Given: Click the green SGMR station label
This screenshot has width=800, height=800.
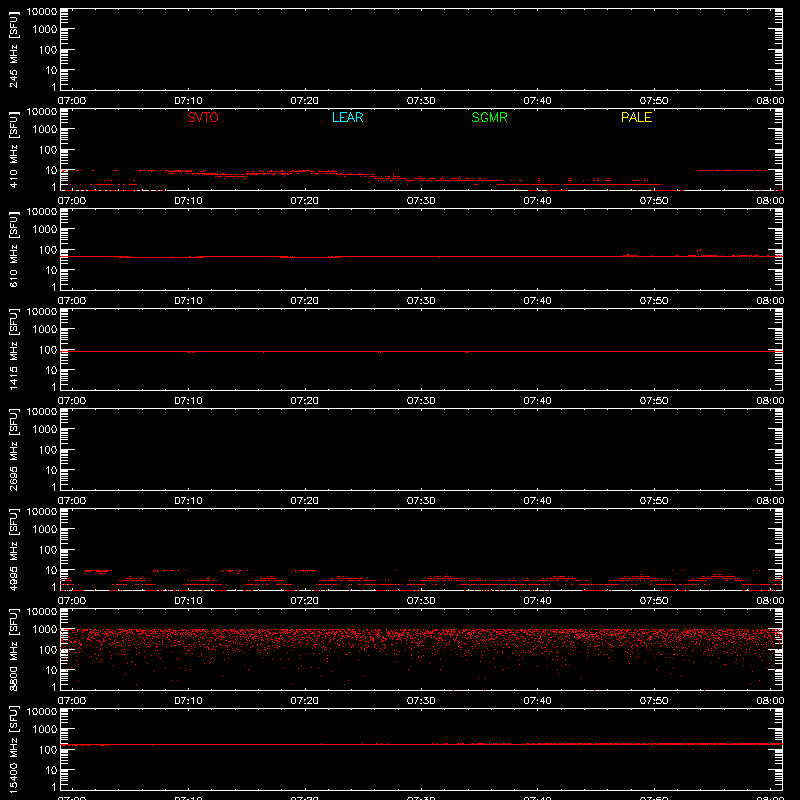Looking at the screenshot, I should [x=489, y=117].
